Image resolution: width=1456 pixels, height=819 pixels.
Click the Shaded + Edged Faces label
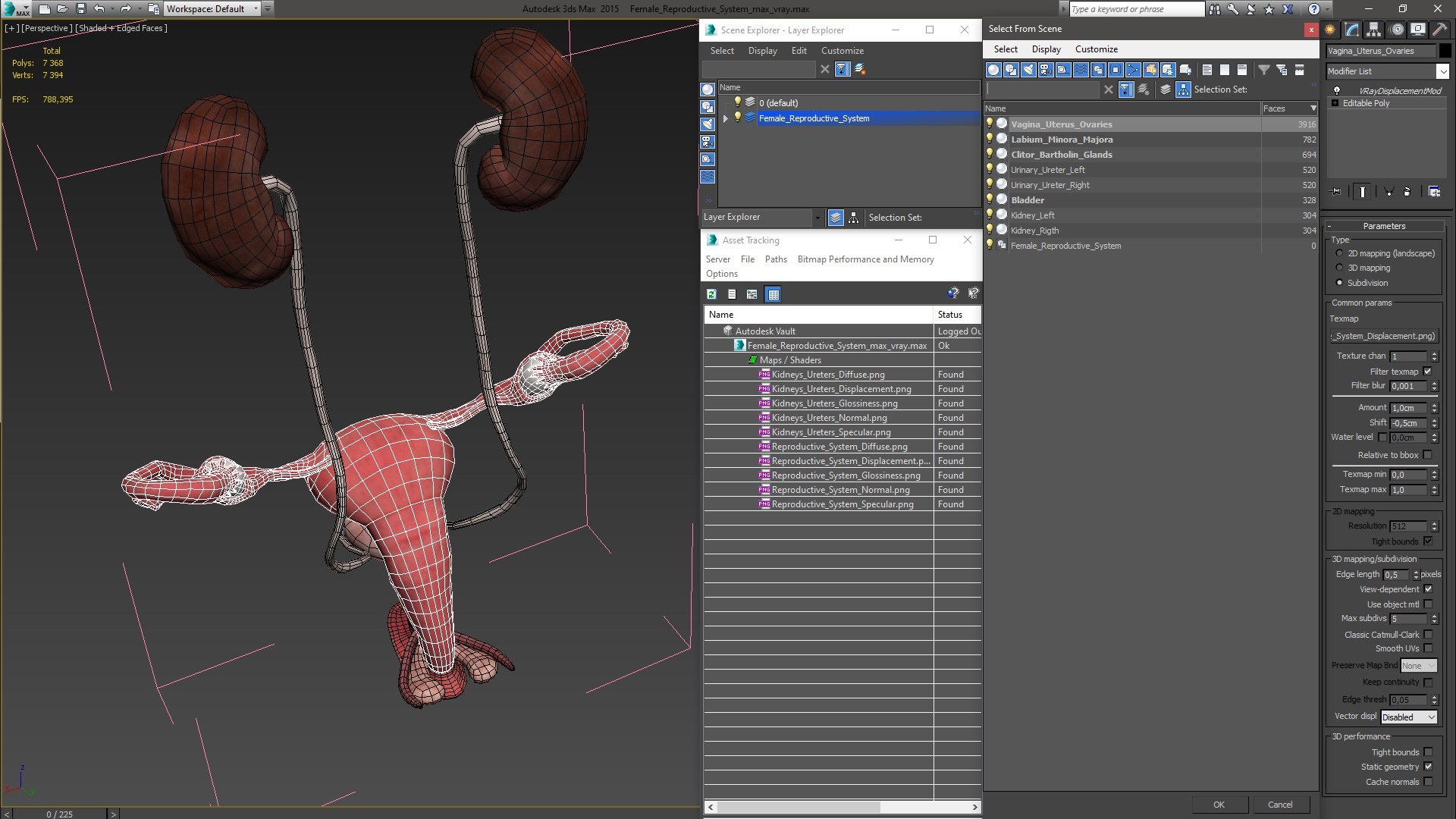click(121, 28)
